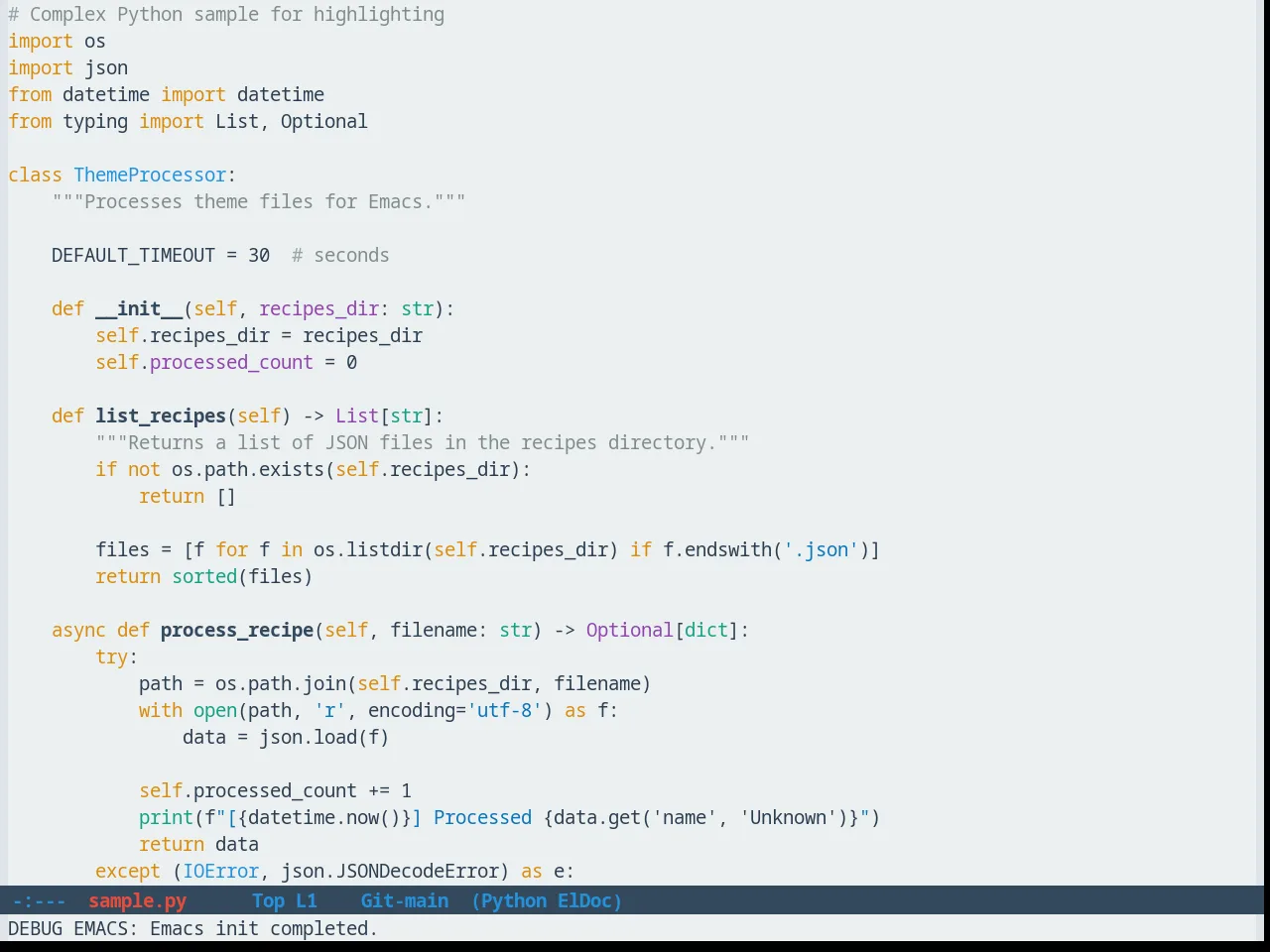Click the 'sorted(files)' return expression
This screenshot has width=1270, height=952.
coord(242,576)
